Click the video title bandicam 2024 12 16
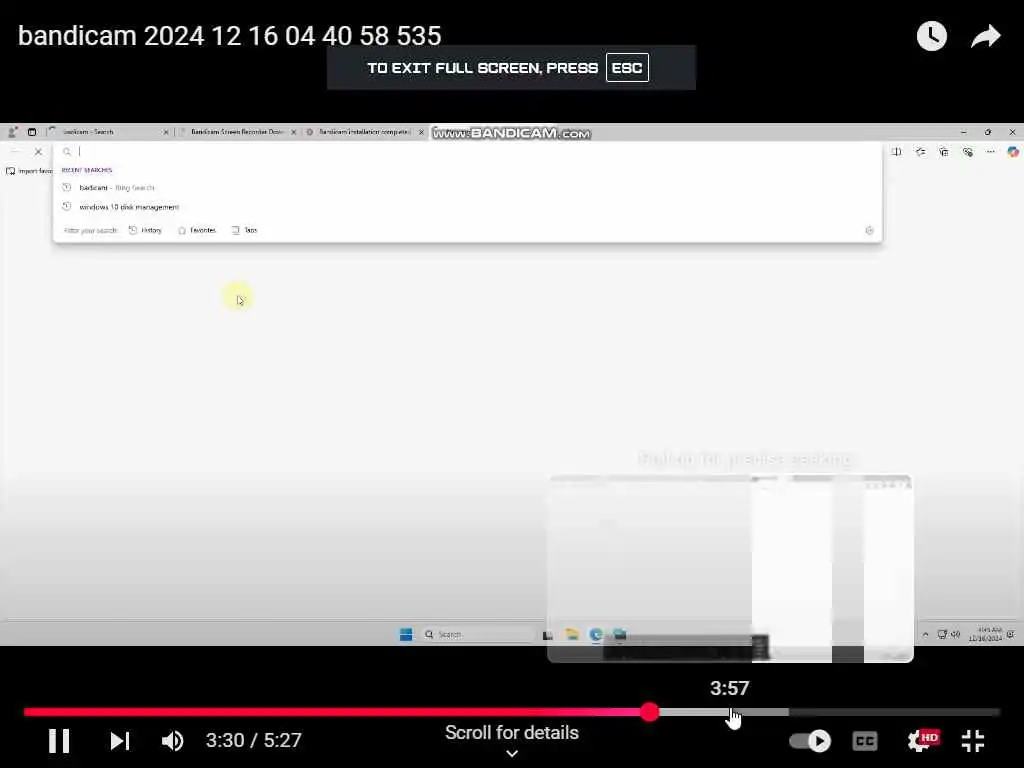The width and height of the screenshot is (1024, 768). [x=229, y=36]
